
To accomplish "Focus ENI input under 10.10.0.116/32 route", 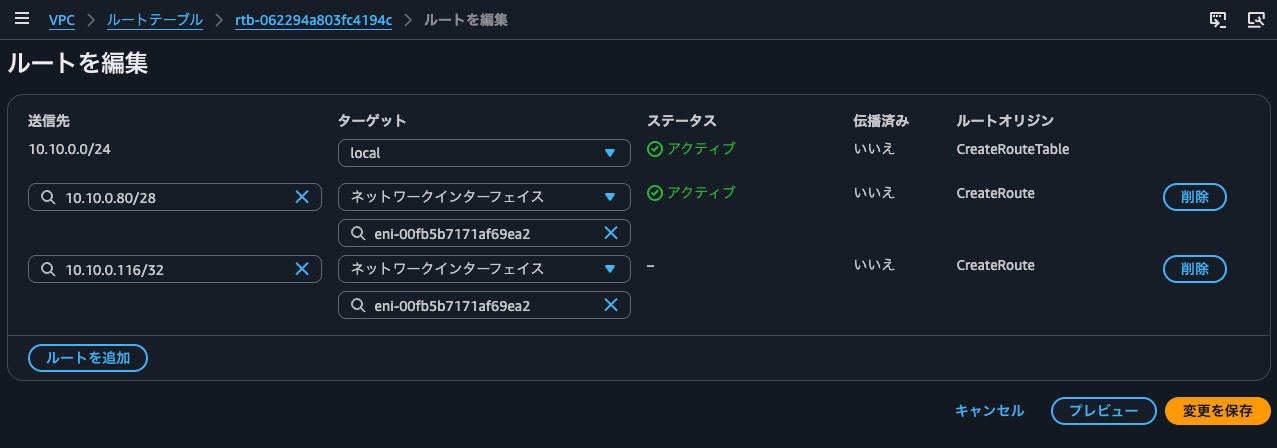I will click(484, 305).
